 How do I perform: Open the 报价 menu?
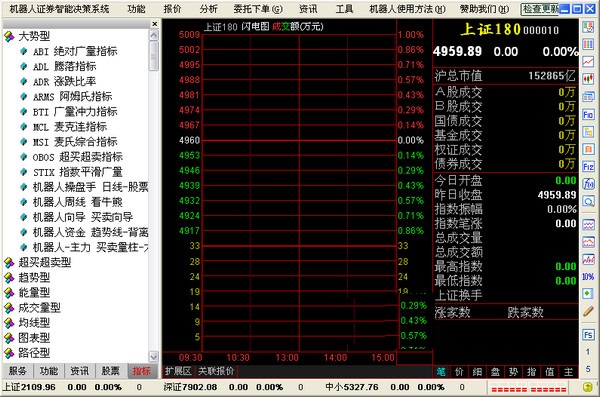click(x=172, y=9)
